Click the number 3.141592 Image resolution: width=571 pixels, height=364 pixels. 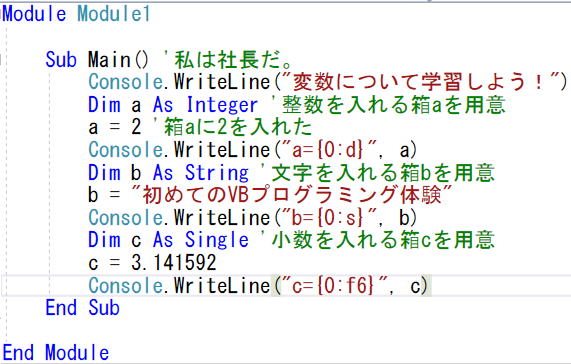(174, 262)
